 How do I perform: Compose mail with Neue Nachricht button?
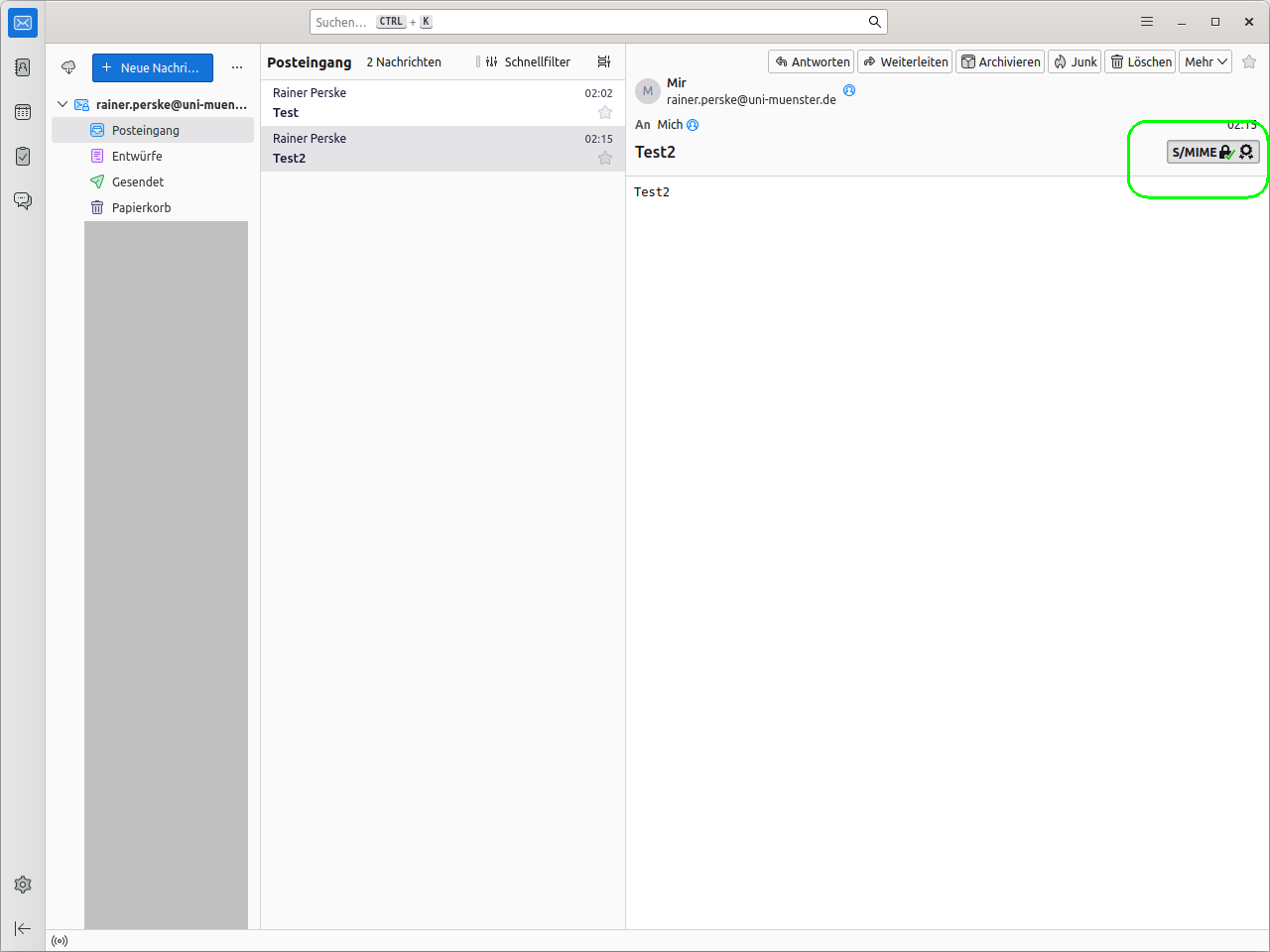point(153,67)
